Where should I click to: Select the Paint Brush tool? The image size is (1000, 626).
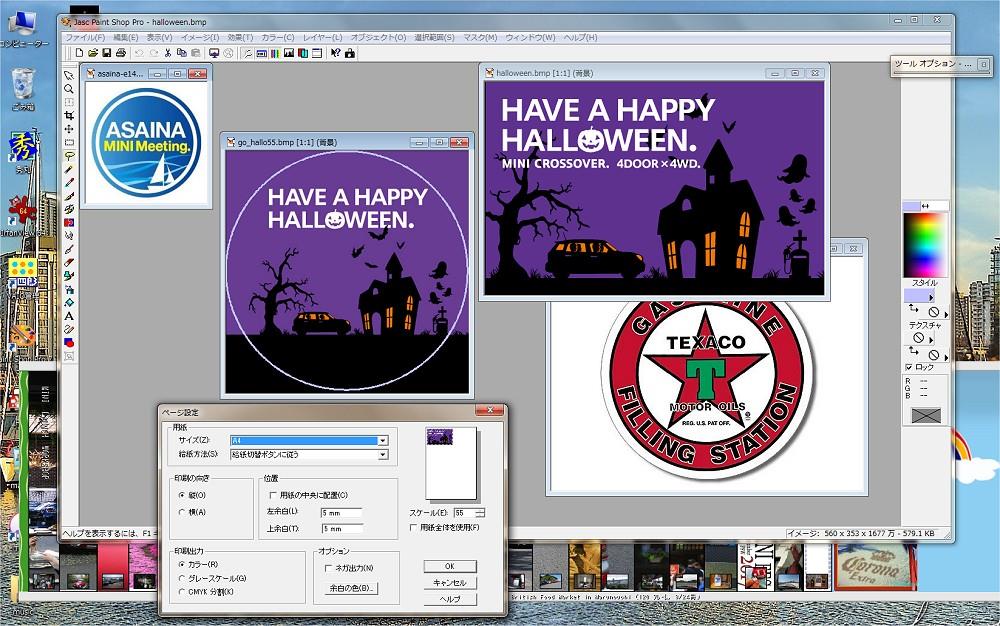[69, 196]
